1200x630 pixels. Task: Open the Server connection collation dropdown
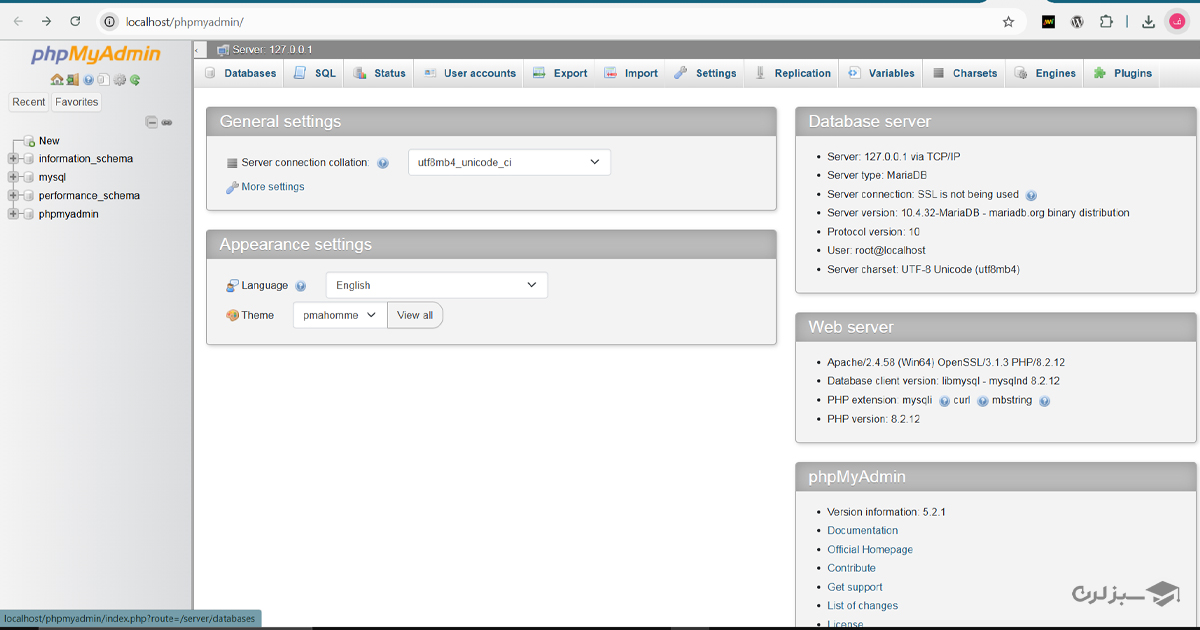[508, 162]
